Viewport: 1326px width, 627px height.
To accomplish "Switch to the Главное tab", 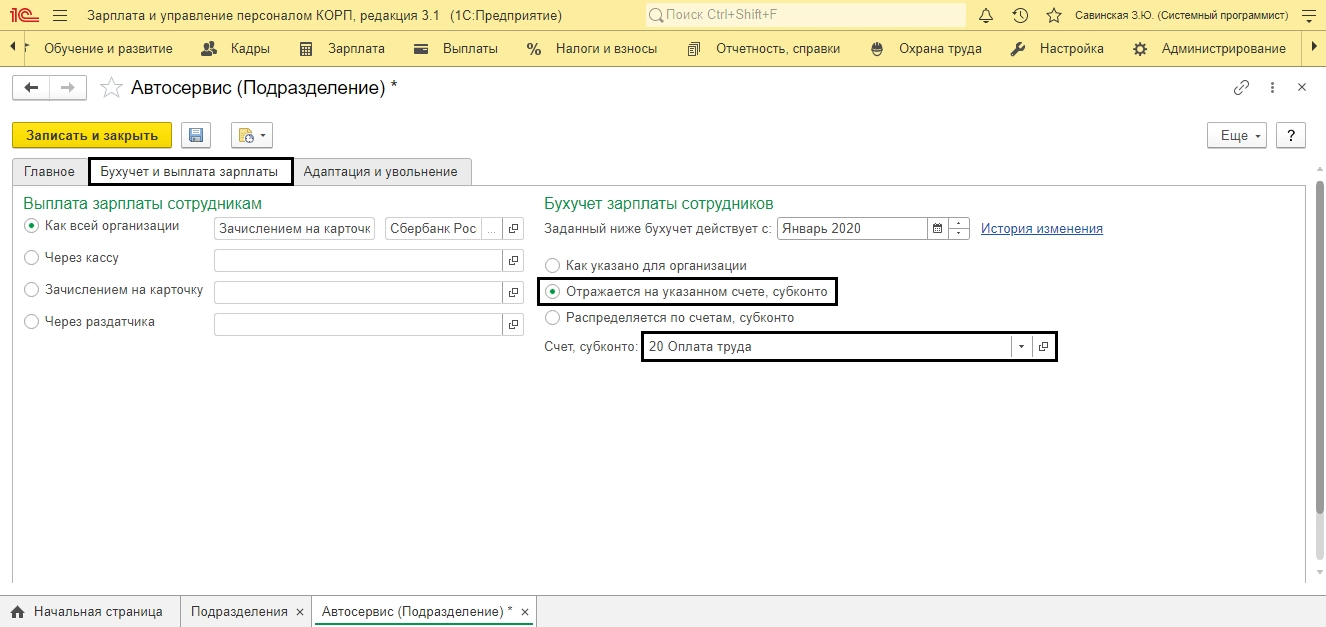I will [x=49, y=172].
